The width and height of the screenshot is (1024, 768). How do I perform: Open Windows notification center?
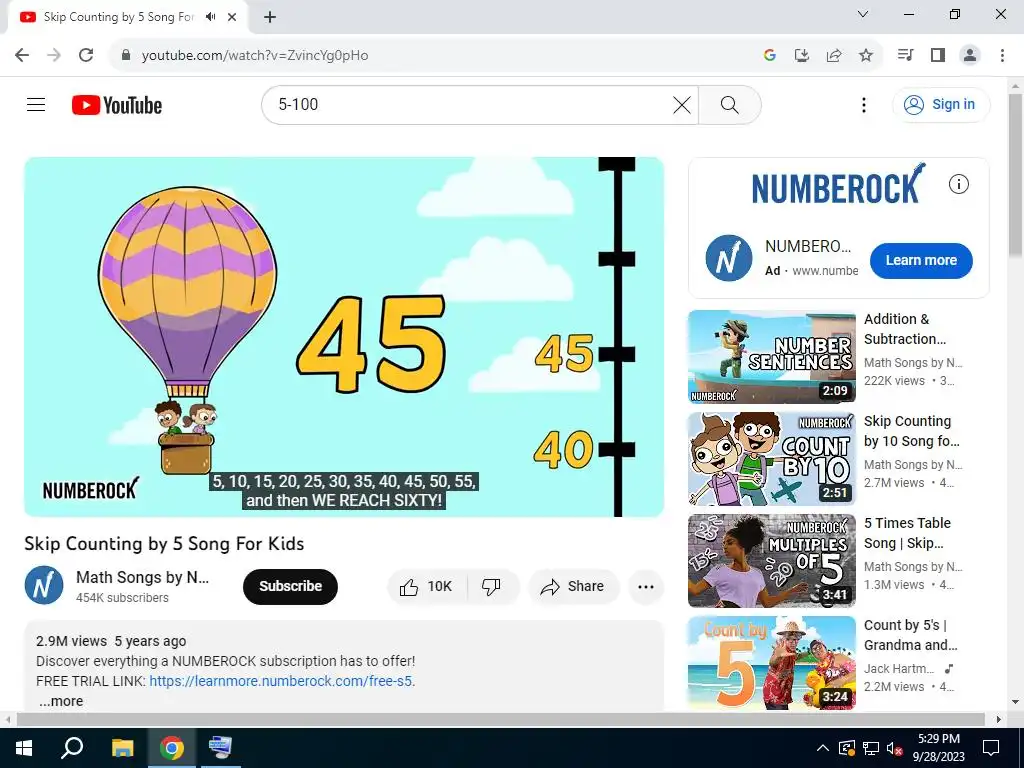click(991, 748)
